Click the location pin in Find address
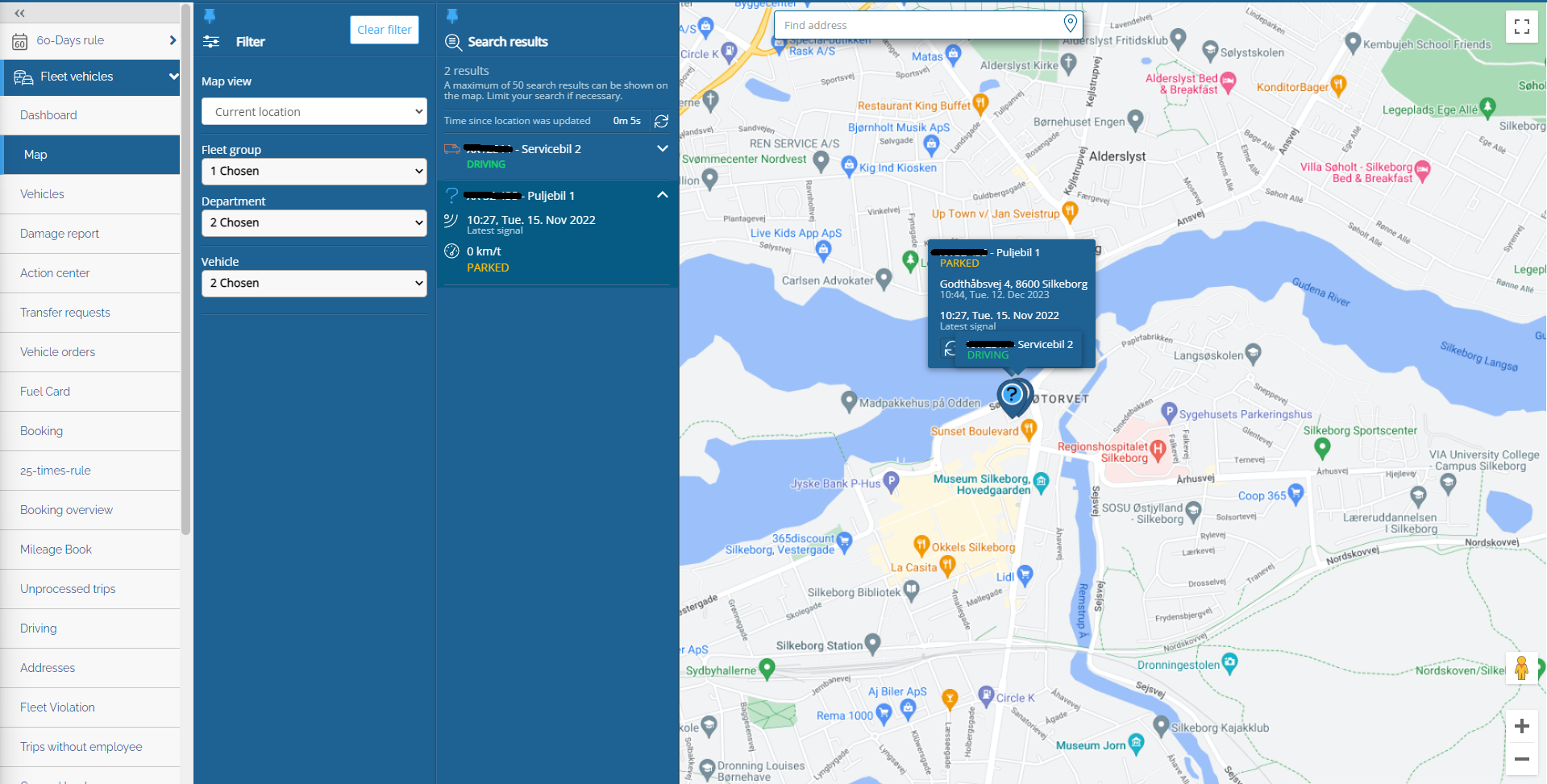1547x784 pixels. (x=1070, y=24)
